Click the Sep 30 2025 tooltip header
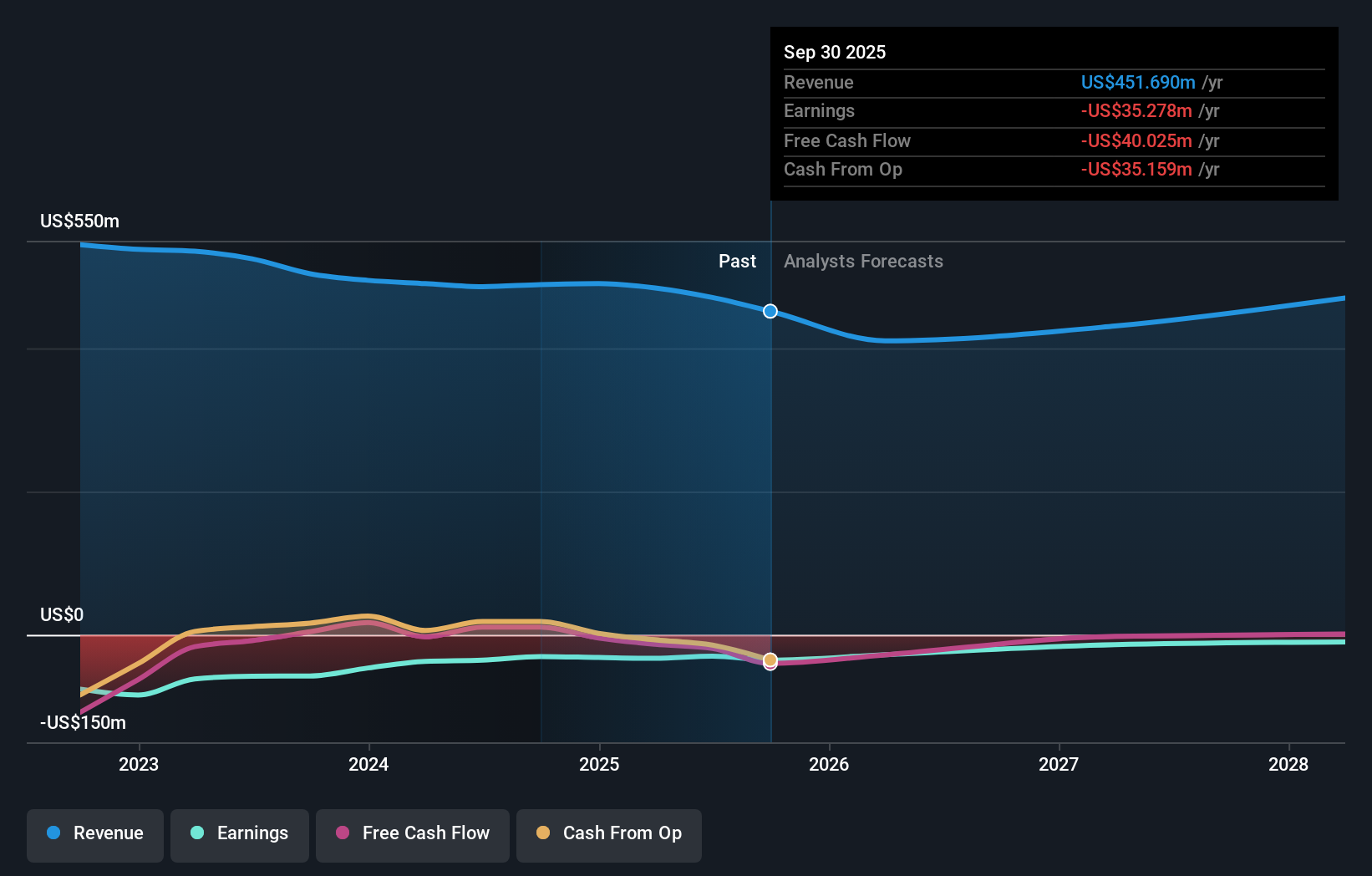This screenshot has height=876, width=1372. point(834,52)
